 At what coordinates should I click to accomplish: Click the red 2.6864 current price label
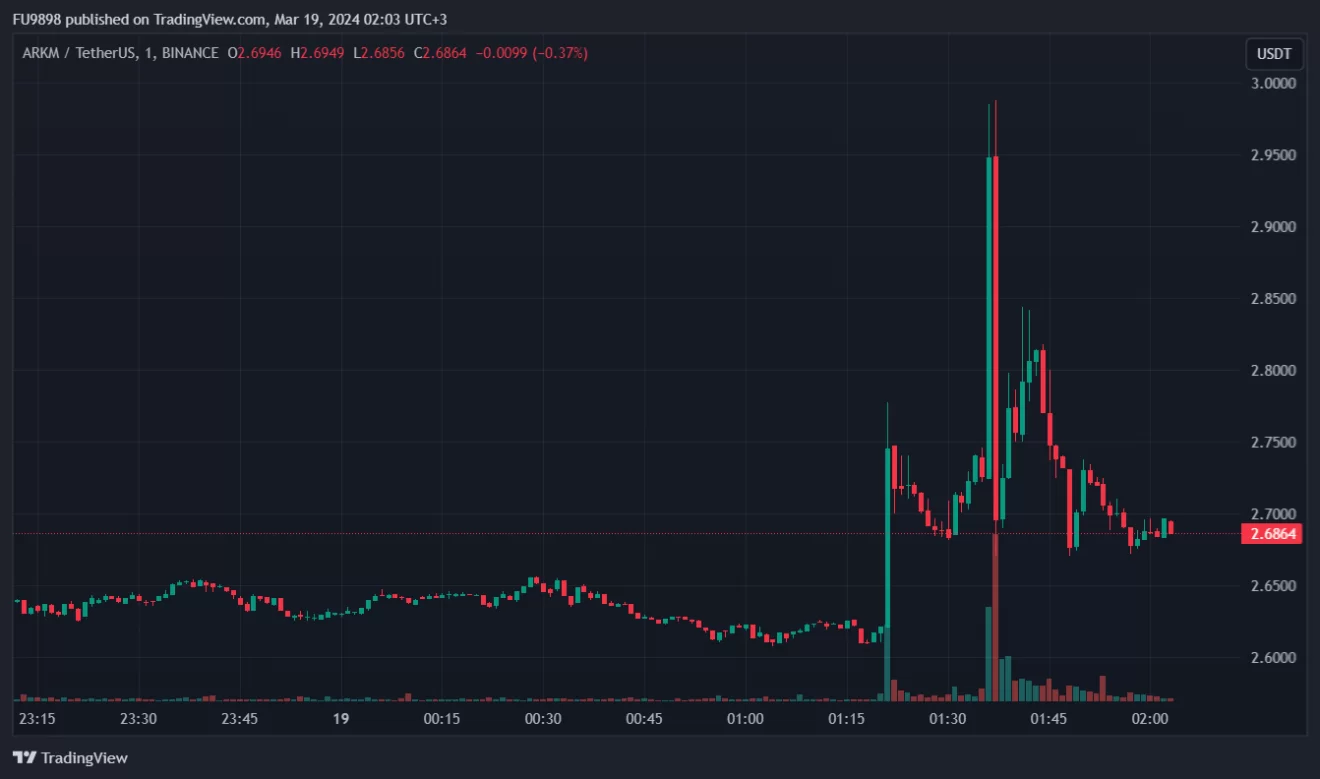pos(1271,534)
